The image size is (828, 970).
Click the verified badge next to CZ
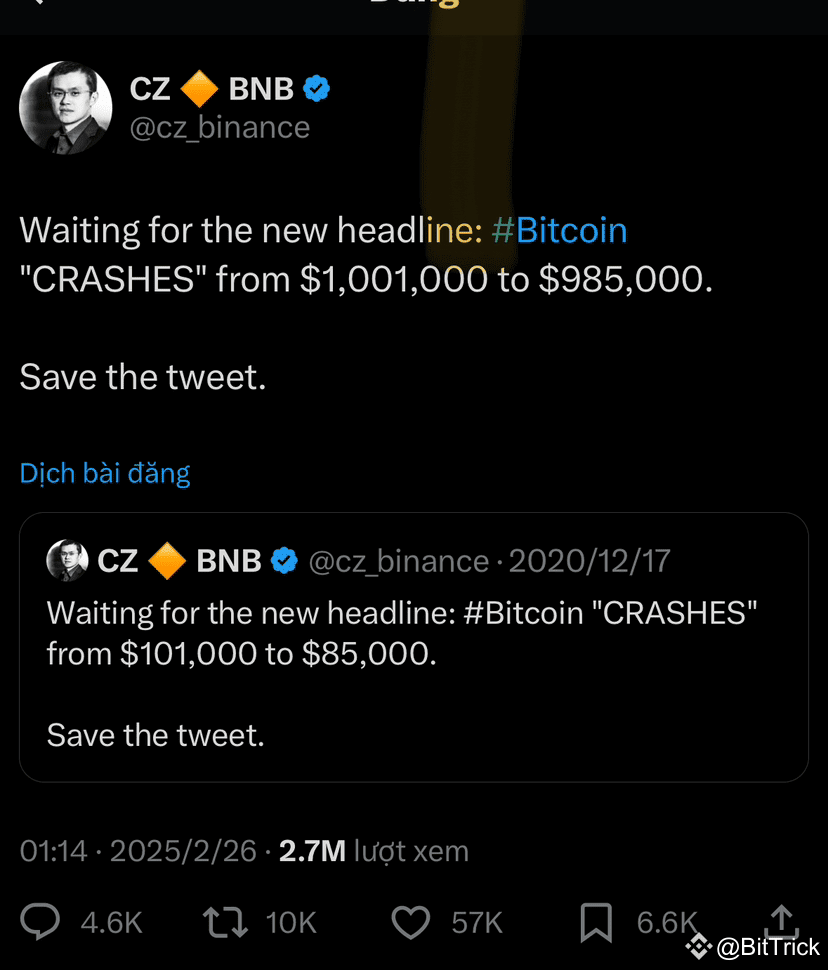coord(317,88)
